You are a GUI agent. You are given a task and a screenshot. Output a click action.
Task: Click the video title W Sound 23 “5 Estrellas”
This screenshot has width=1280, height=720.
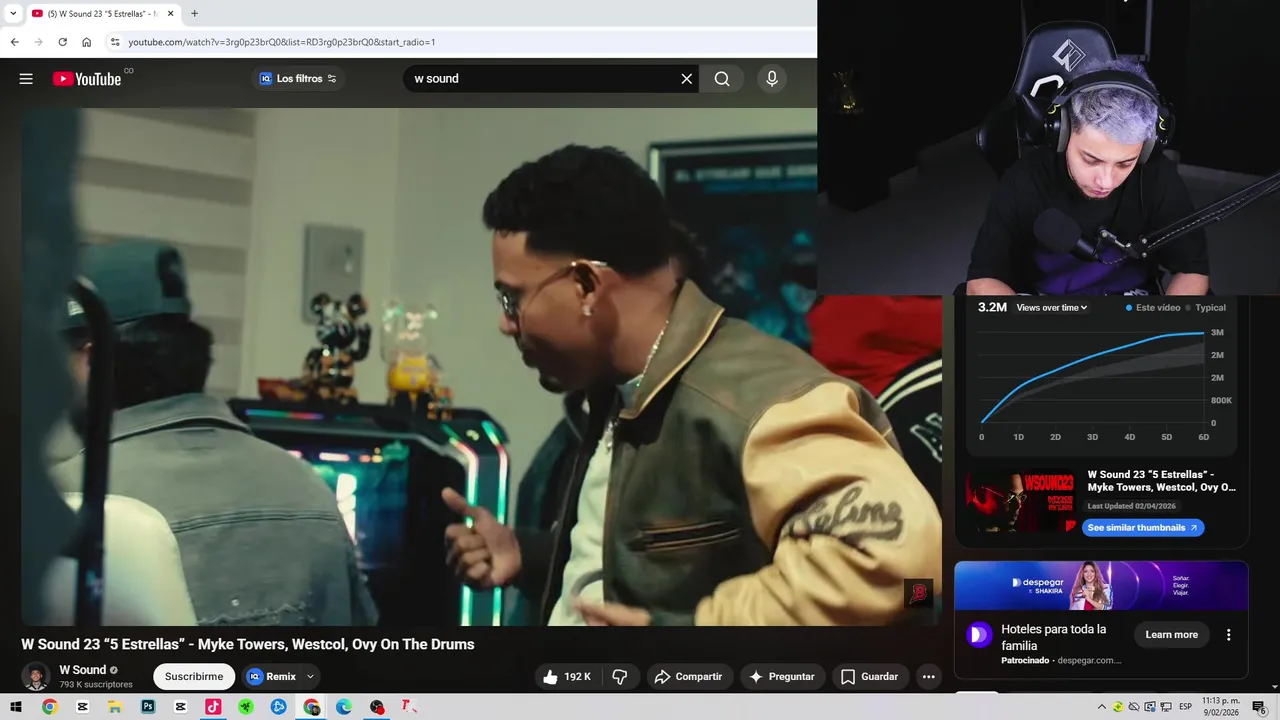point(248,644)
